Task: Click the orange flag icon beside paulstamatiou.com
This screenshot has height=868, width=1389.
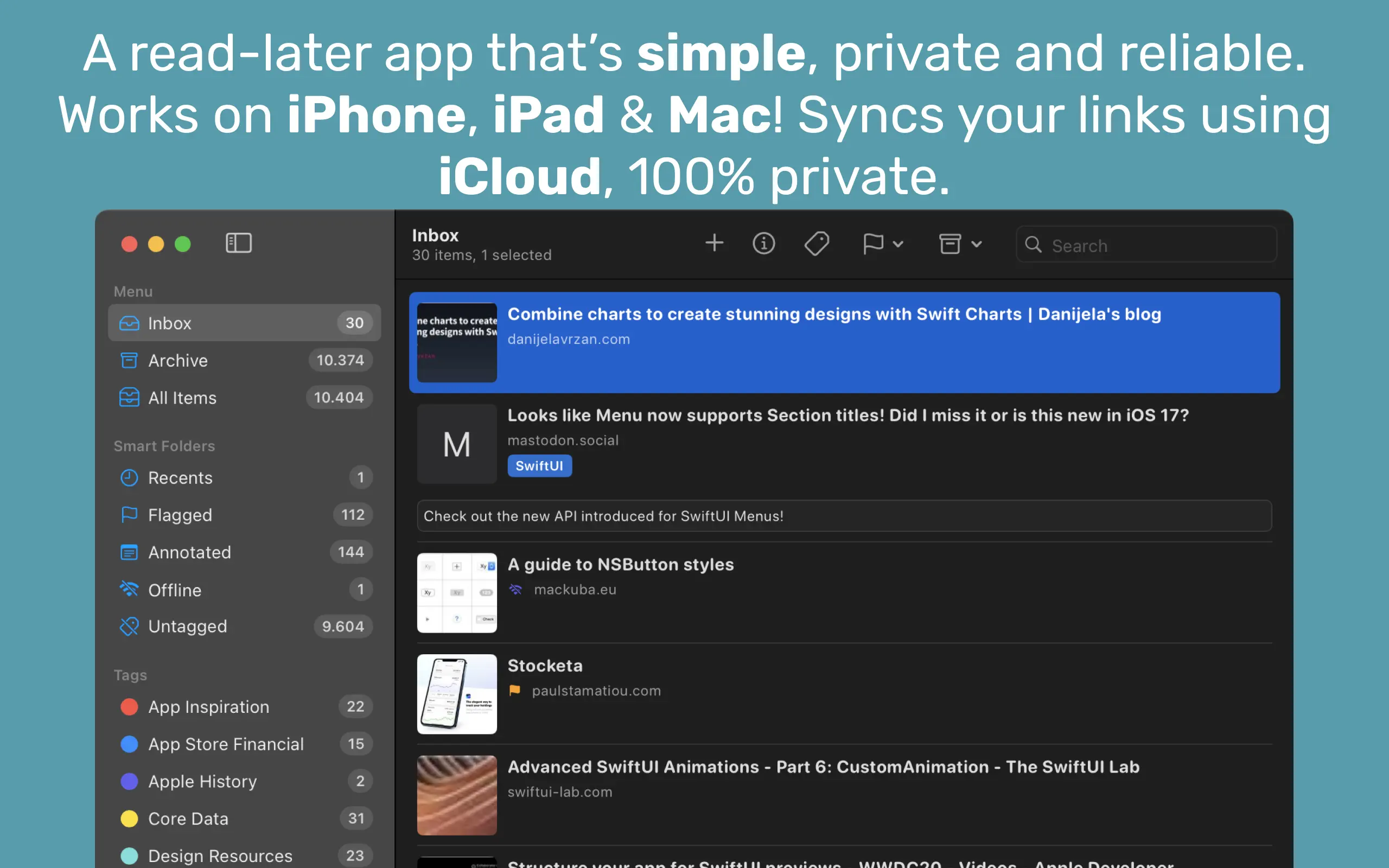Action: click(x=515, y=691)
